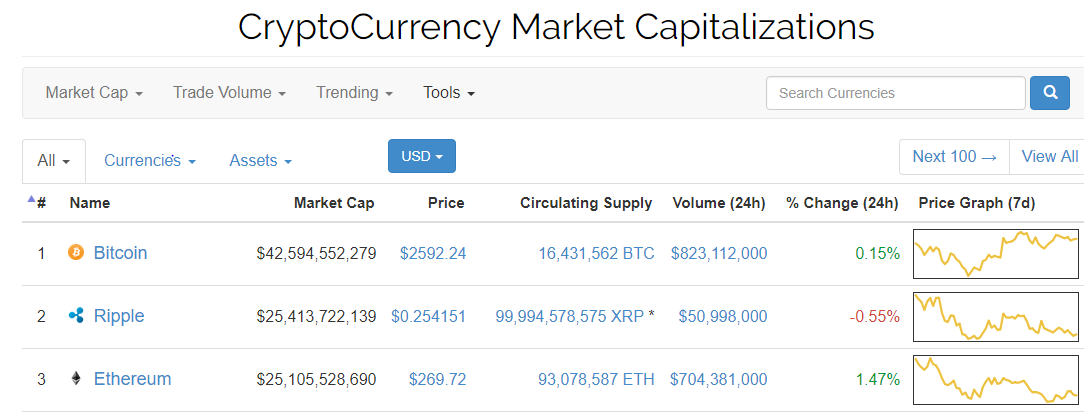Click the blue magnifier search button
Viewport: 1084px width, 415px height.
[x=1050, y=93]
